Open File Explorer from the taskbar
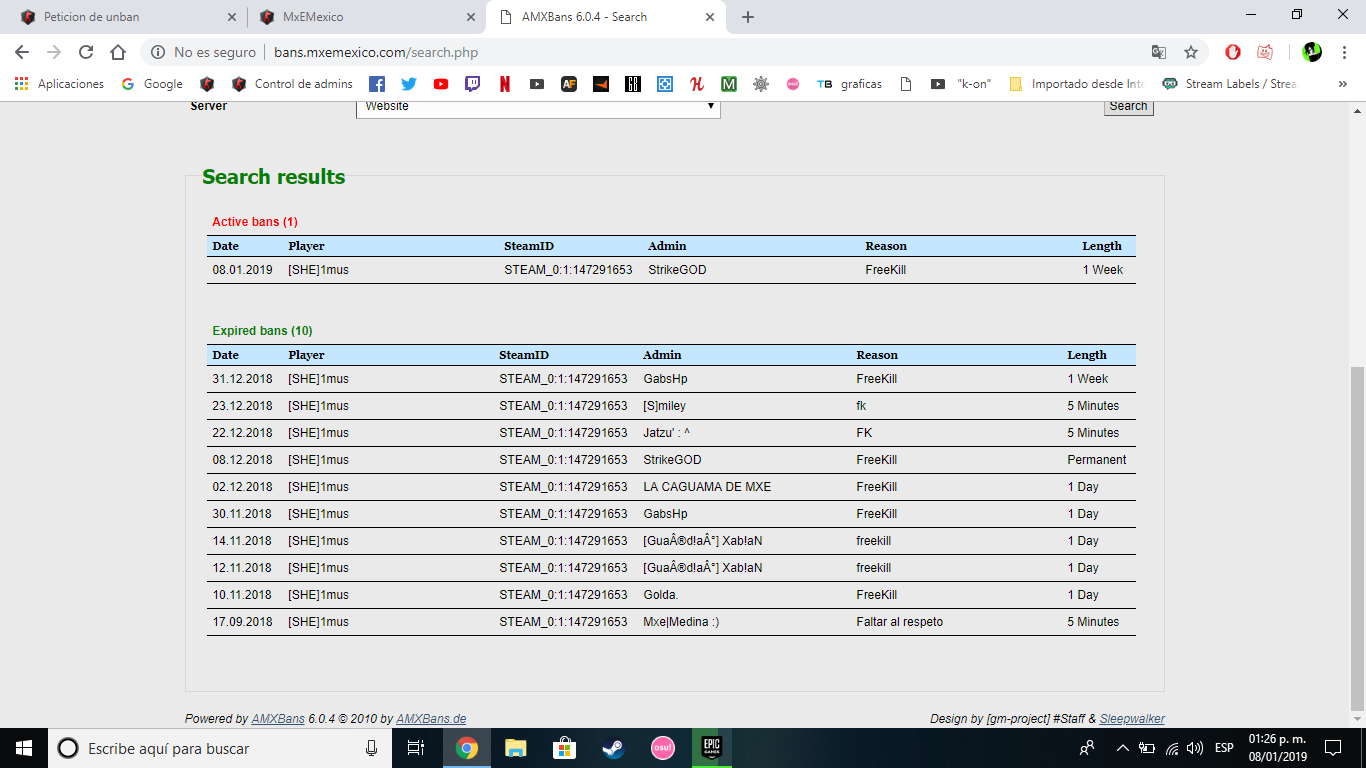Viewport: 1366px width, 768px height. [516, 748]
